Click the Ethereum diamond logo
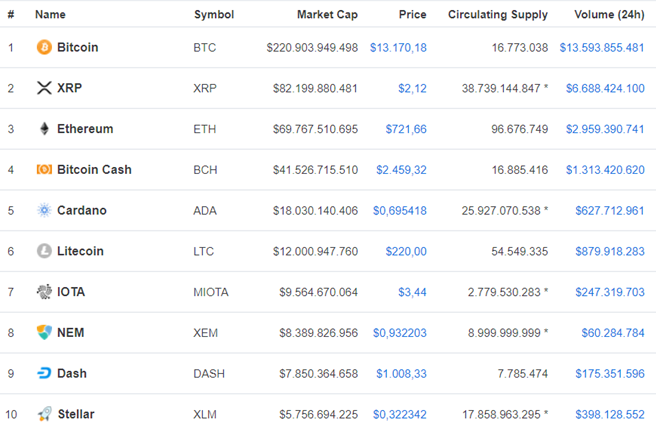656x433 pixels. pyautogui.click(x=44, y=129)
